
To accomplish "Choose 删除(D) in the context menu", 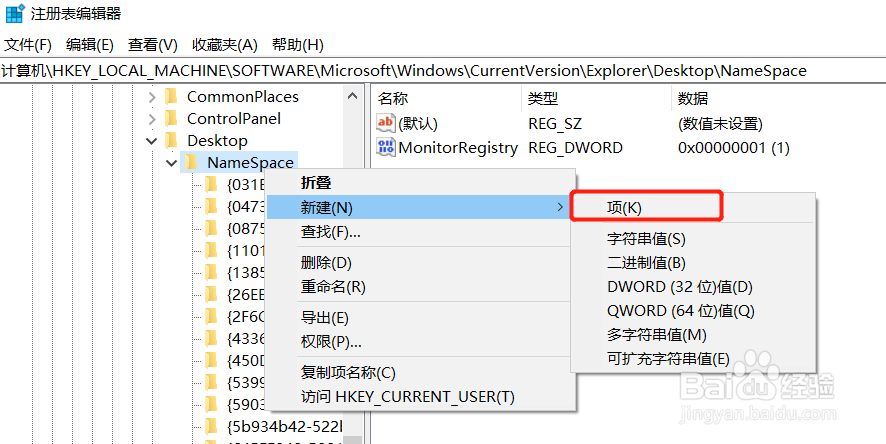I will tap(421, 263).
